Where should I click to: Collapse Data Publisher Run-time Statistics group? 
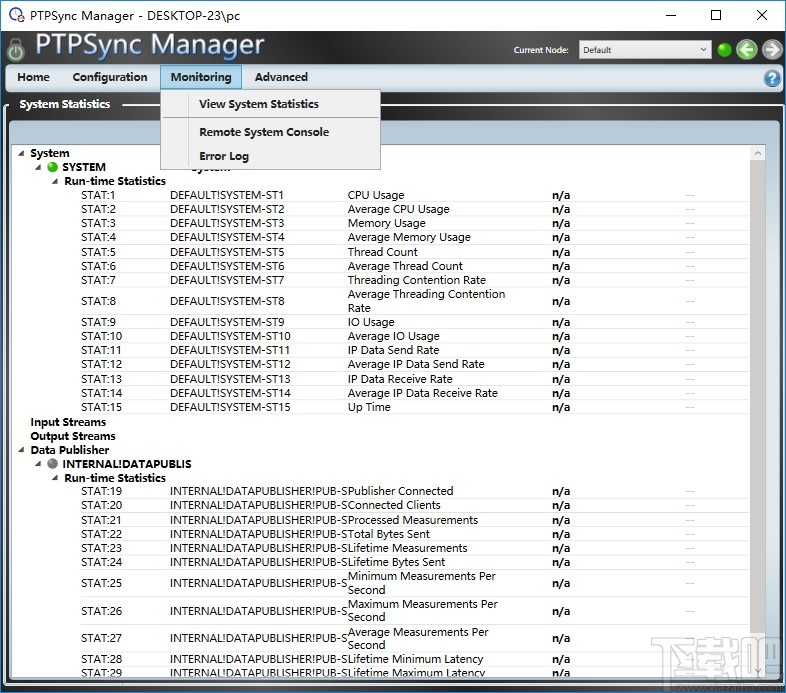click(x=55, y=478)
